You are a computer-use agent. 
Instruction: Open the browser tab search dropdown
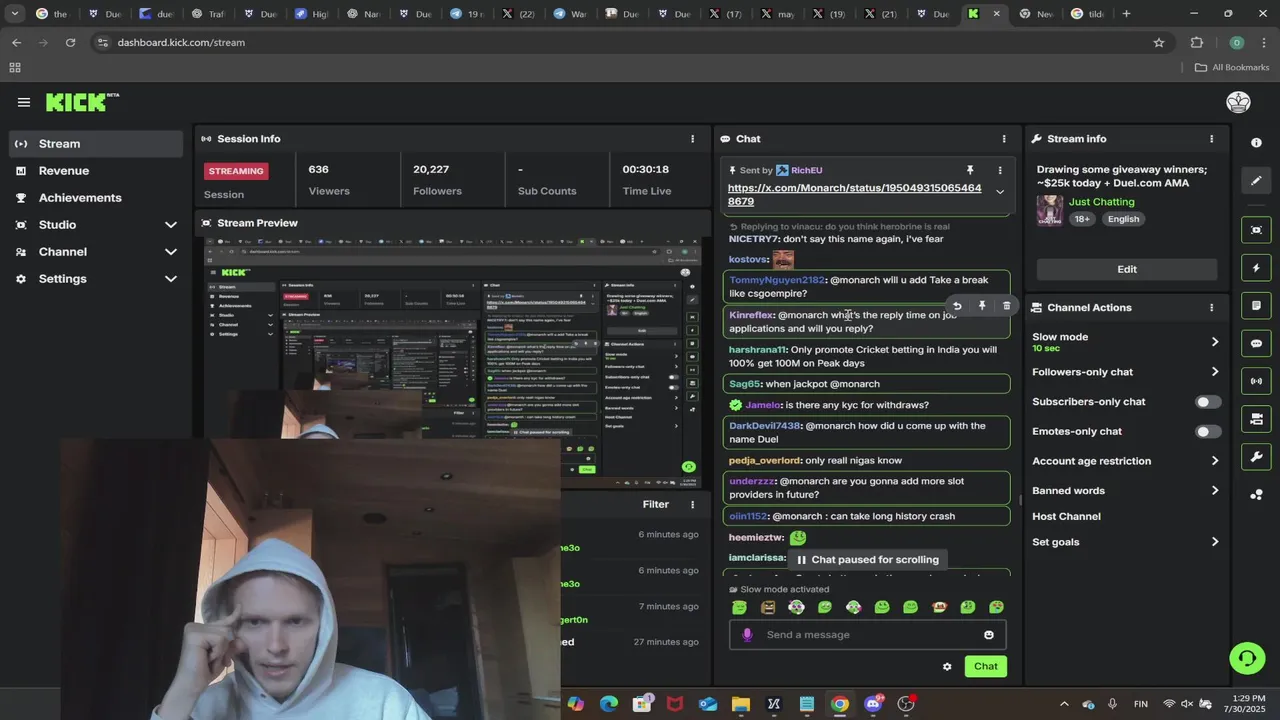pos(14,14)
